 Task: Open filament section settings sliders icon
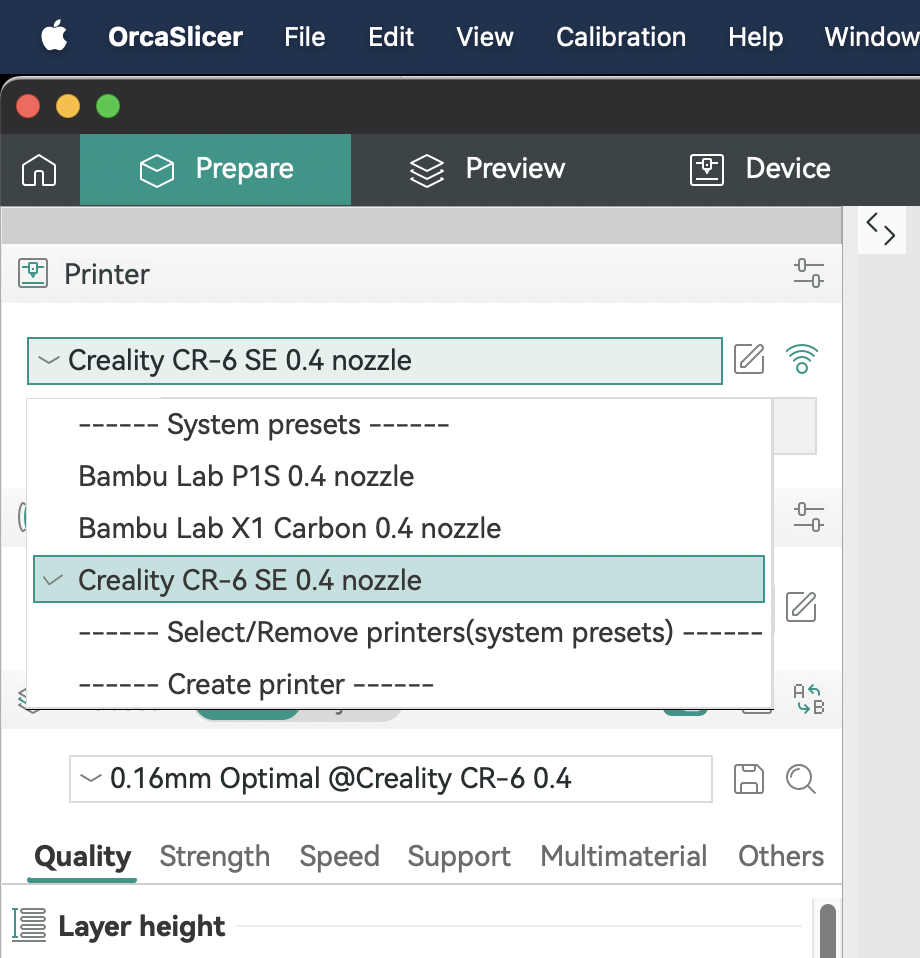click(x=808, y=517)
